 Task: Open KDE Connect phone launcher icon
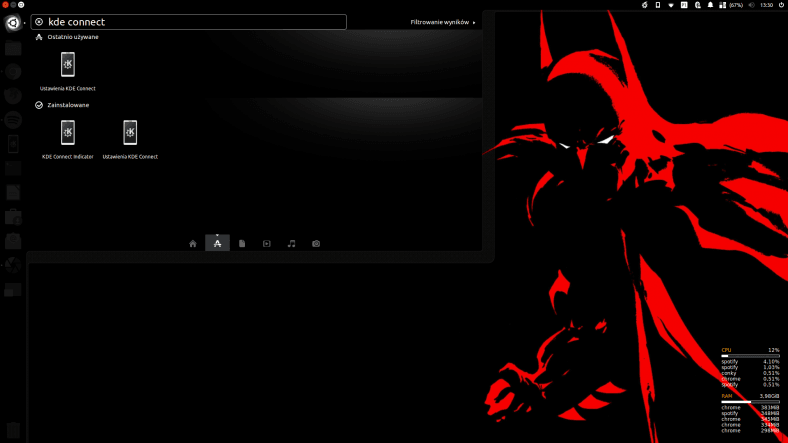(x=13, y=145)
